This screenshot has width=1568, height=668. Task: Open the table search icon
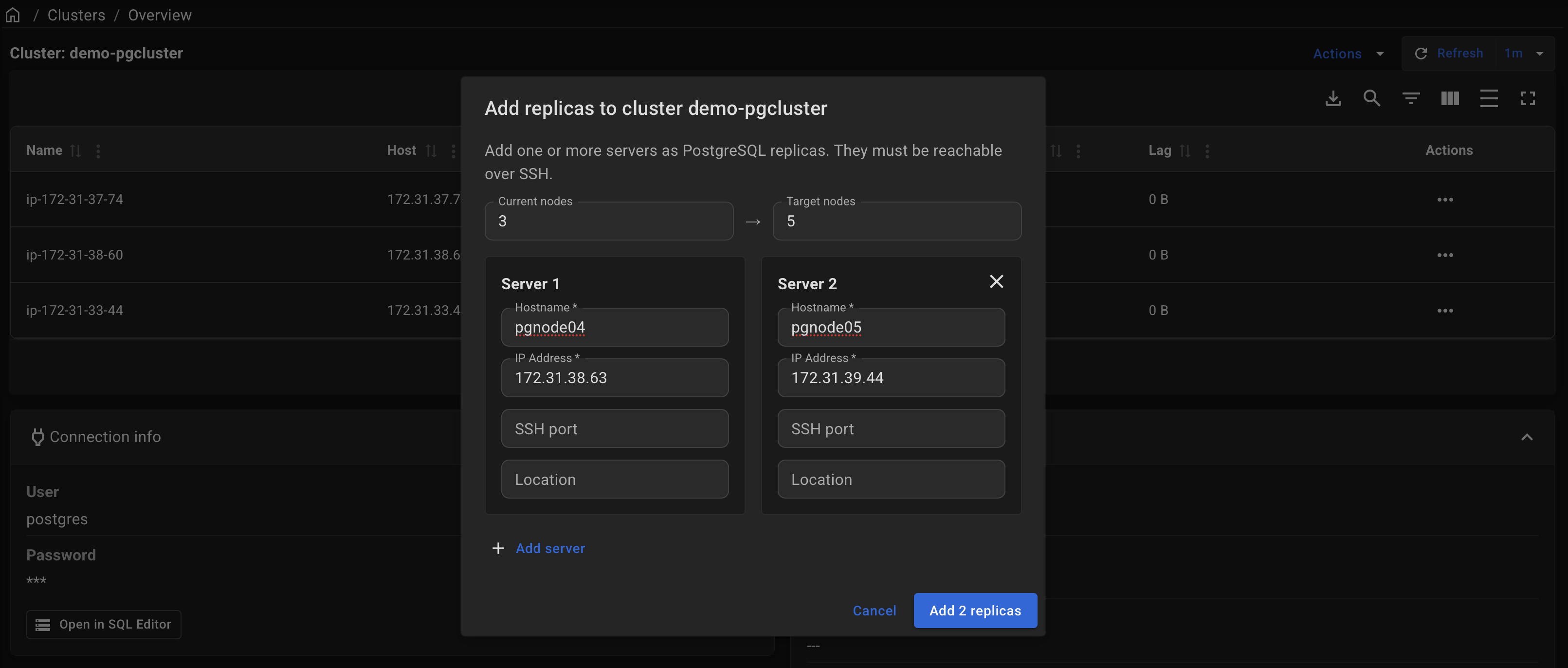(1372, 98)
